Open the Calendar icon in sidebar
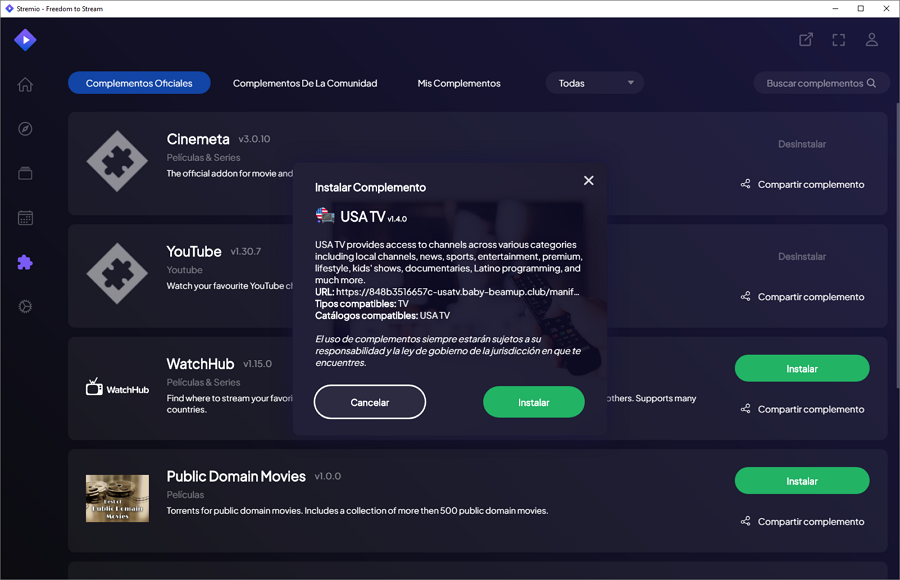Screen dimensions: 900x580 click(25, 218)
